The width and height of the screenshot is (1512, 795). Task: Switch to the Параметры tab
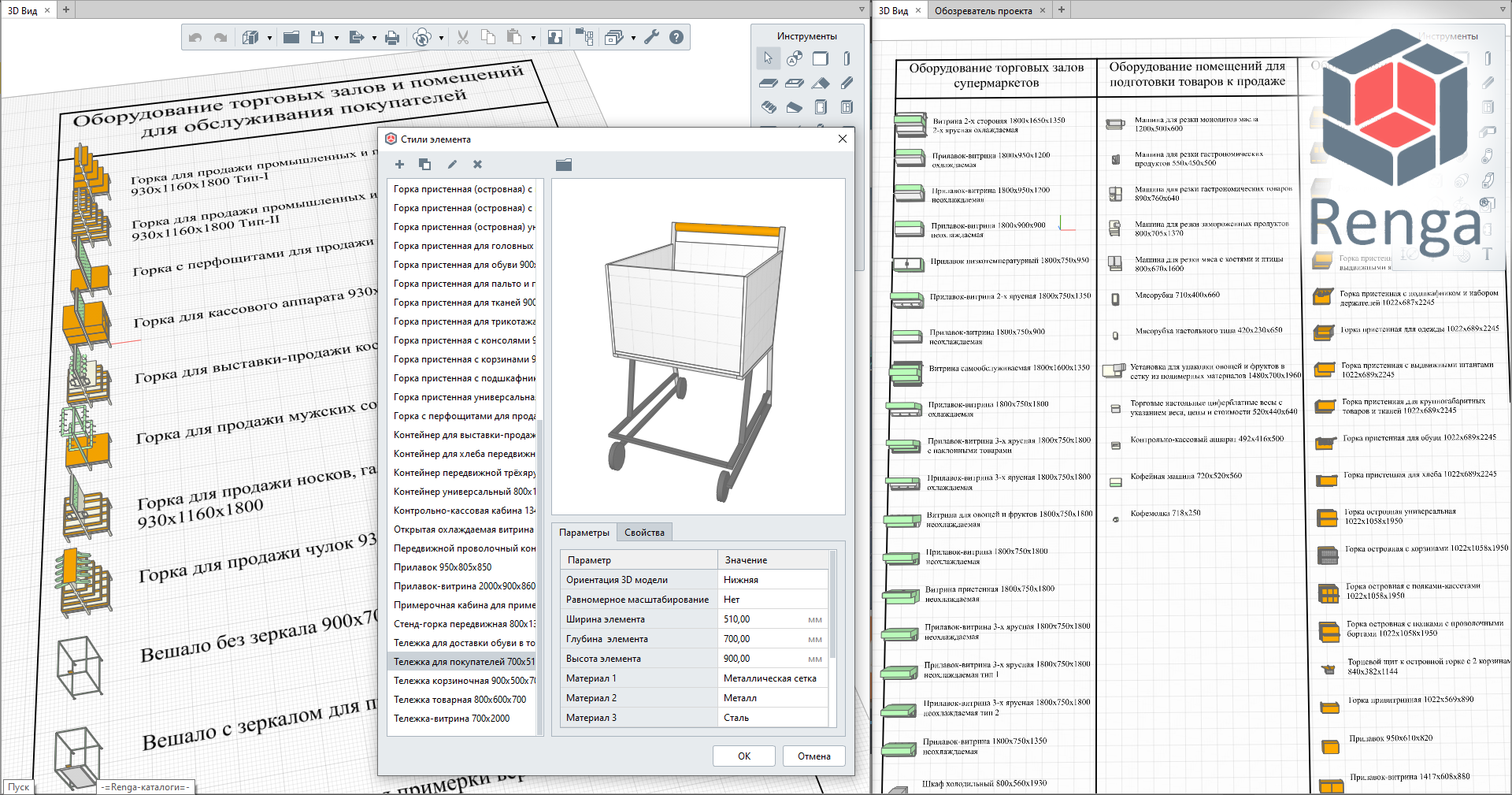pyautogui.click(x=584, y=533)
